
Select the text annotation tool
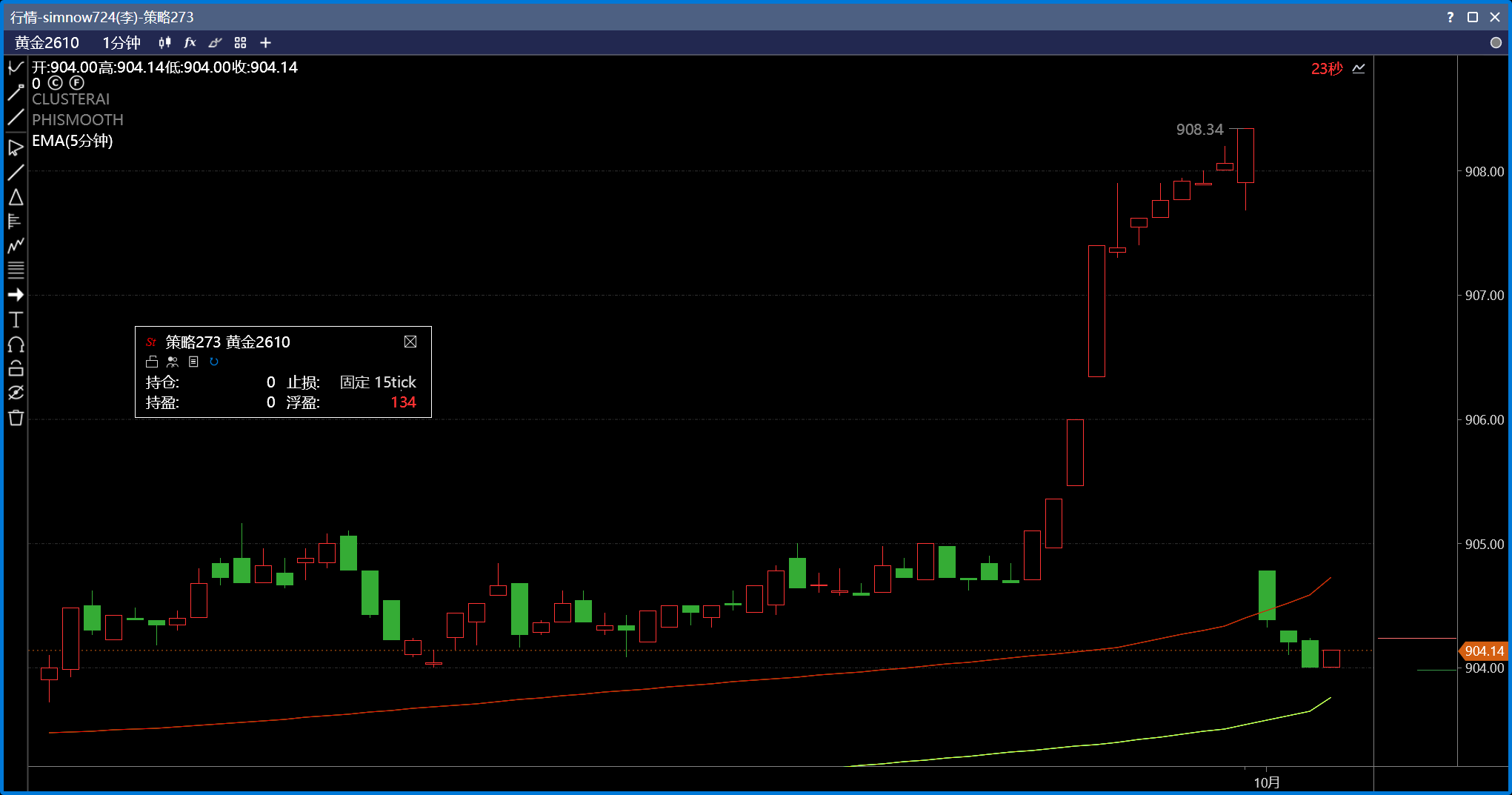coord(16,320)
